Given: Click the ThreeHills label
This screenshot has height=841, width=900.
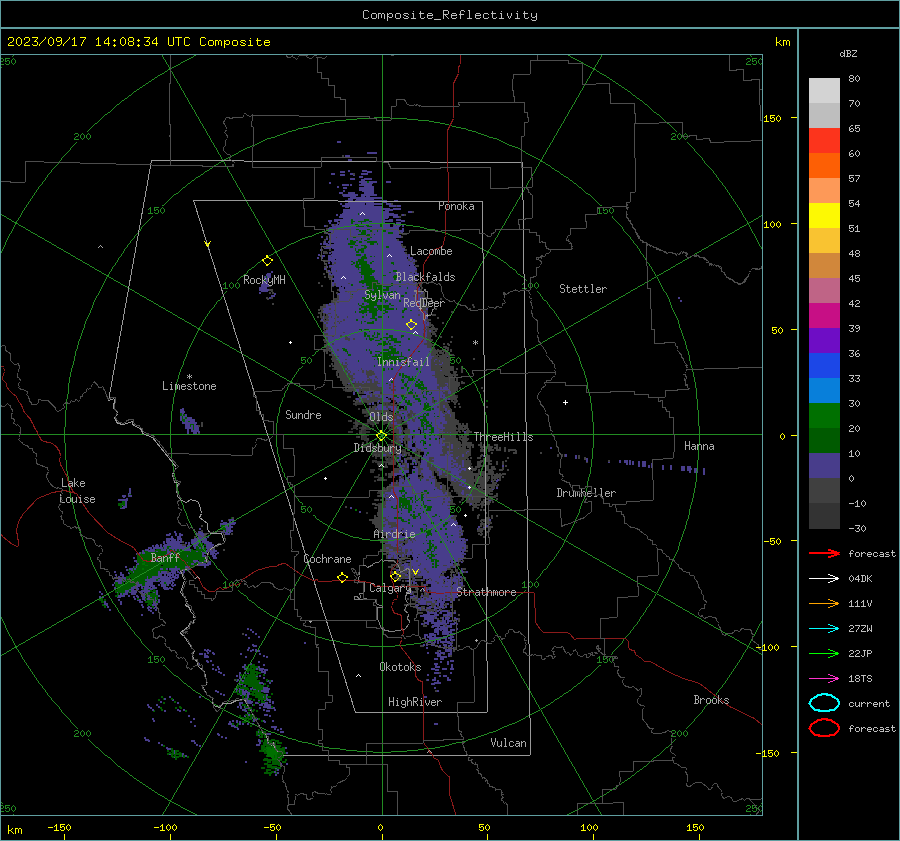Looking at the screenshot, I should [x=503, y=437].
